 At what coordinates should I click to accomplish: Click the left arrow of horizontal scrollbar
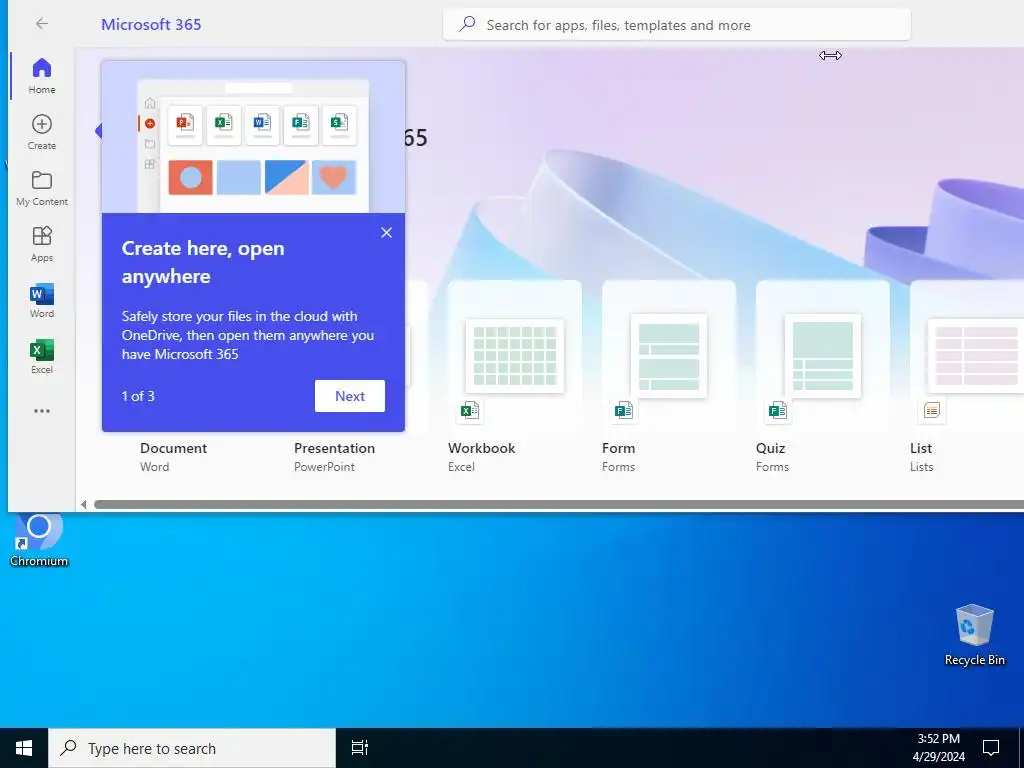point(84,504)
